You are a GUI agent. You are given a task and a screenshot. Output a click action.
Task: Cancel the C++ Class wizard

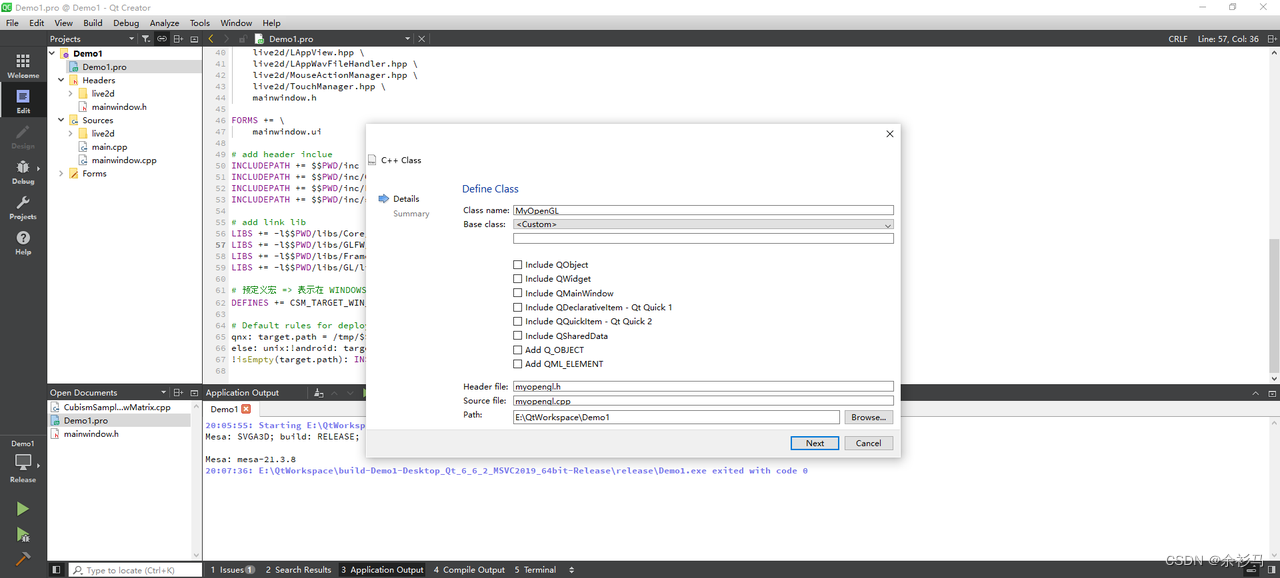point(868,443)
